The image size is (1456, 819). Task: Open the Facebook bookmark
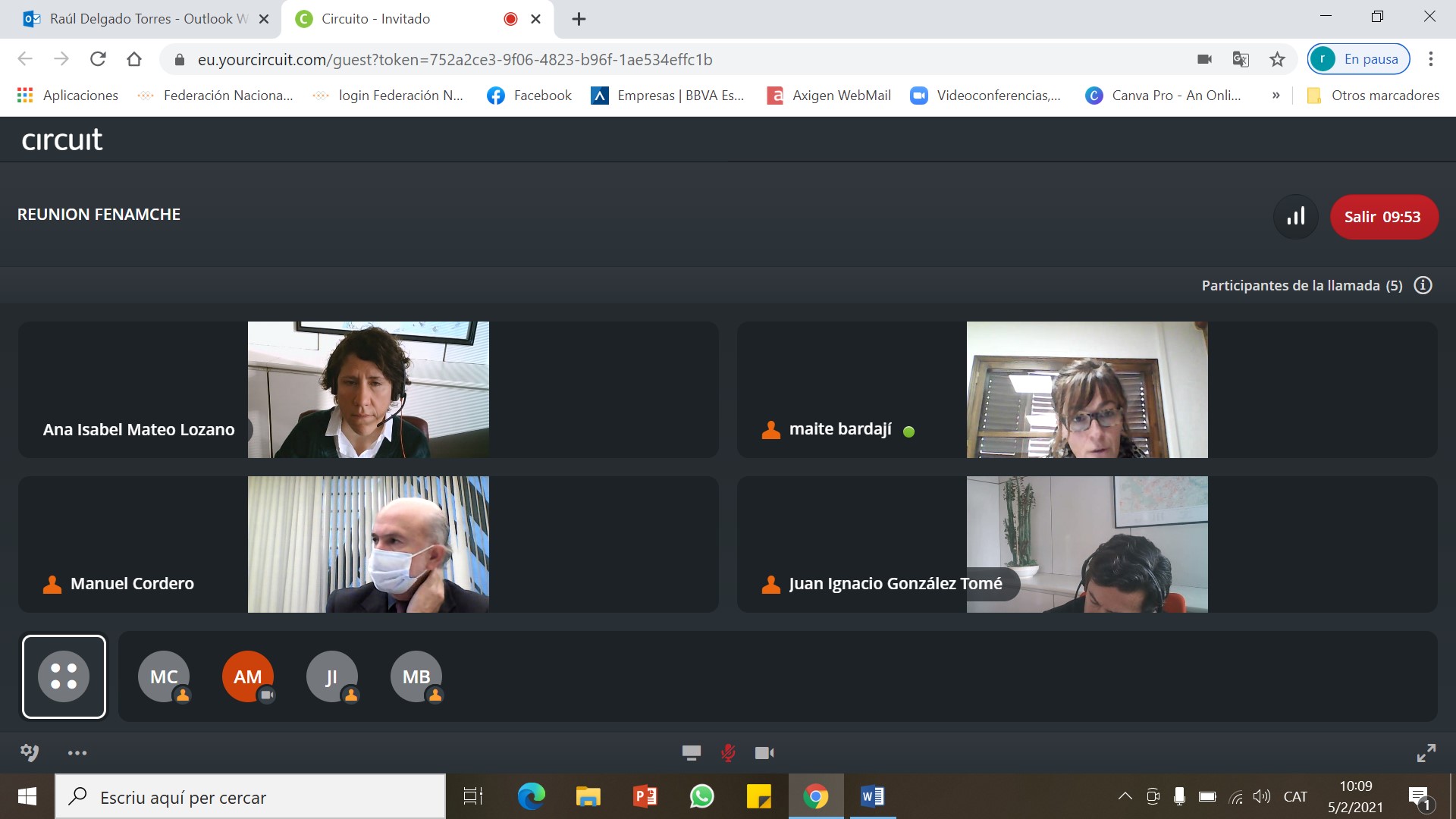click(x=529, y=96)
